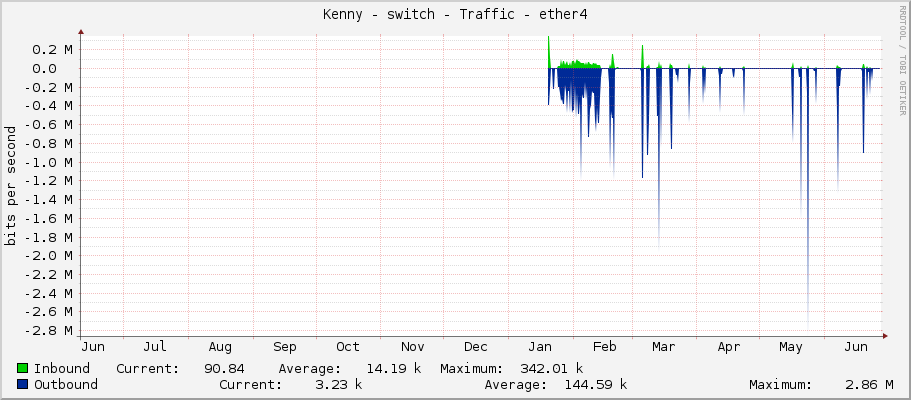Screen dimensions: 911x400
Task: Click the 'Dec' x-axis month label
Action: point(476,347)
